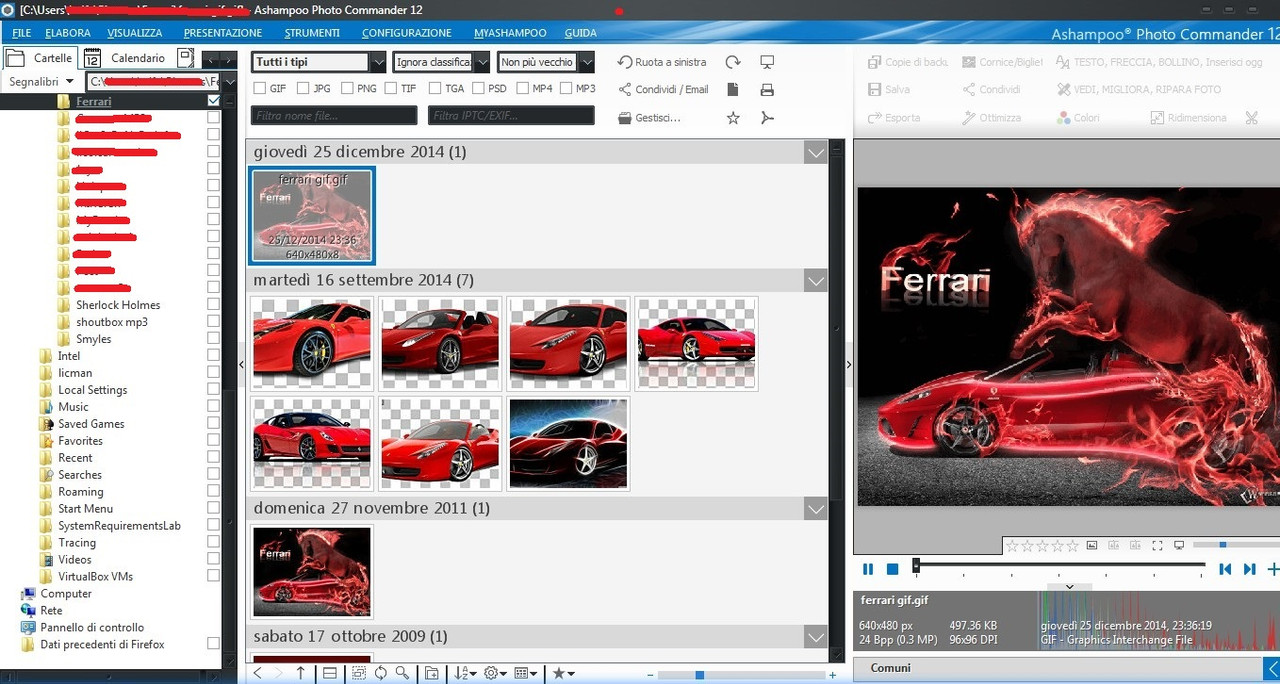Click Ridimensiona button
This screenshot has height=684, width=1280.
pos(1188,118)
